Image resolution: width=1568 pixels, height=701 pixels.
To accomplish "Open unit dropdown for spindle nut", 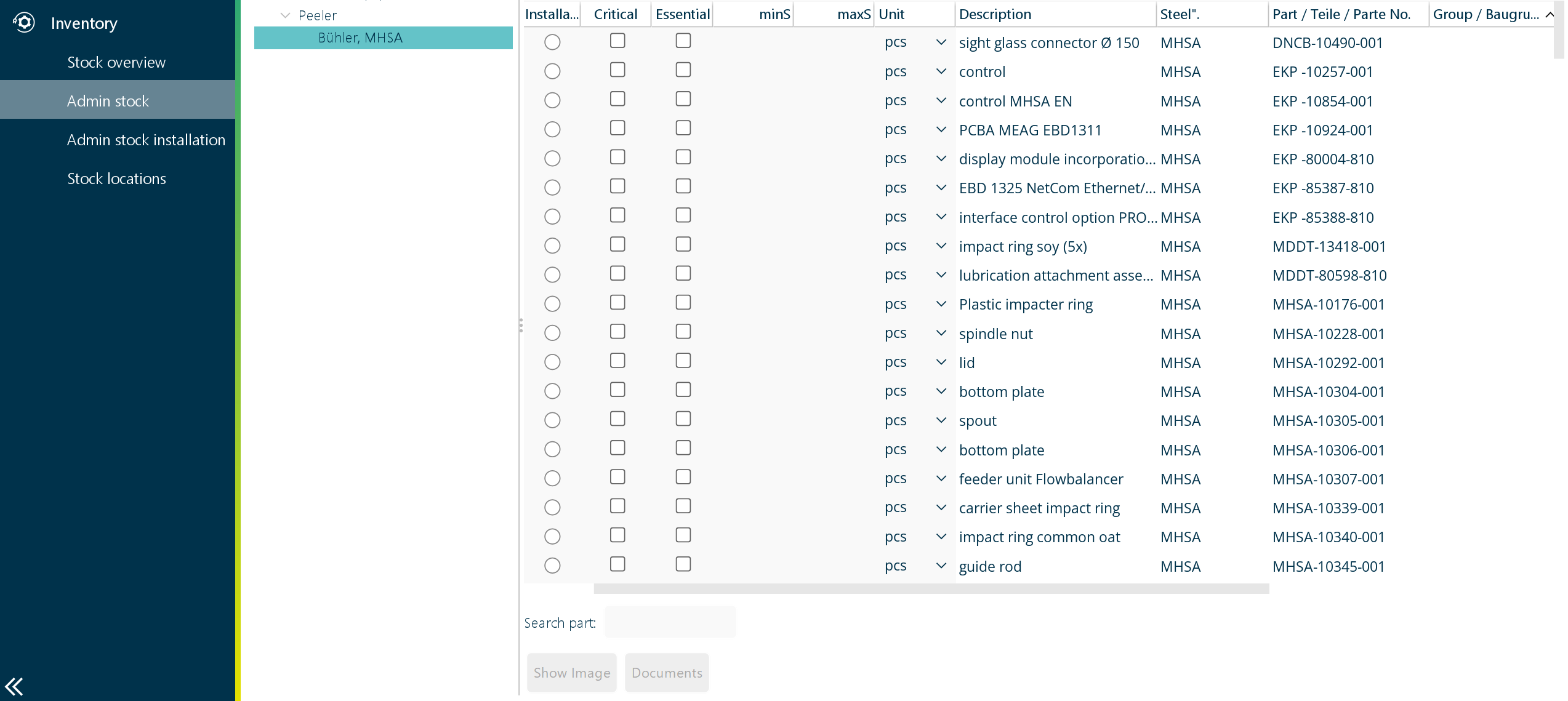I will (x=941, y=333).
